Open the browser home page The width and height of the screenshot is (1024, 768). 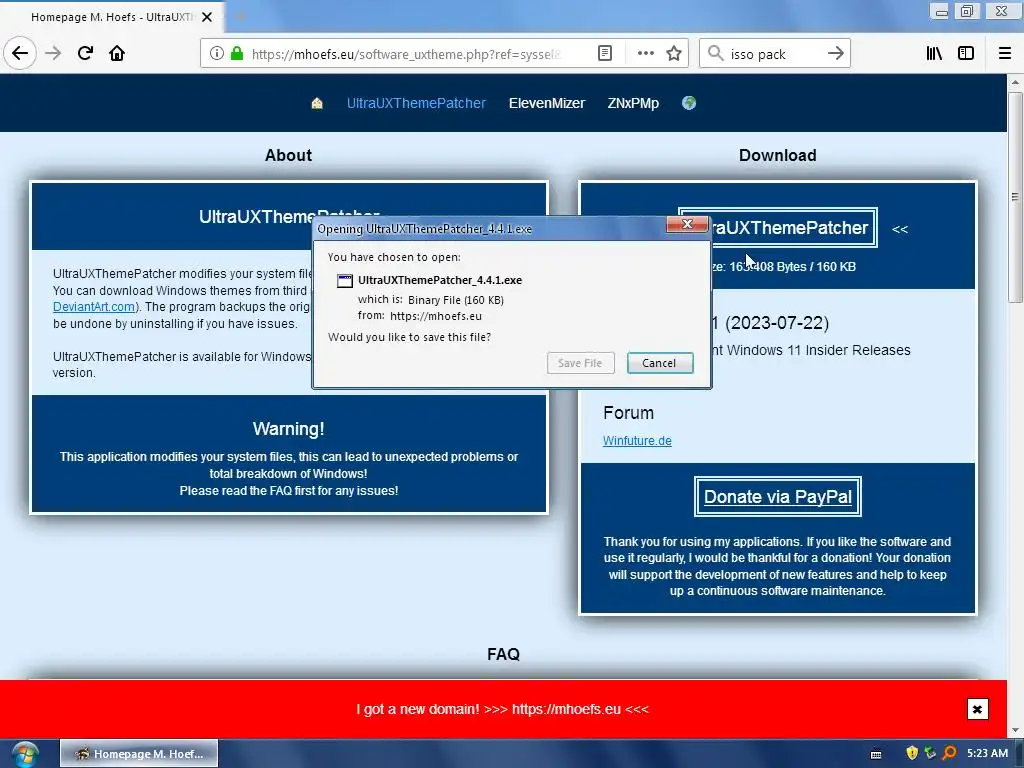point(117,54)
